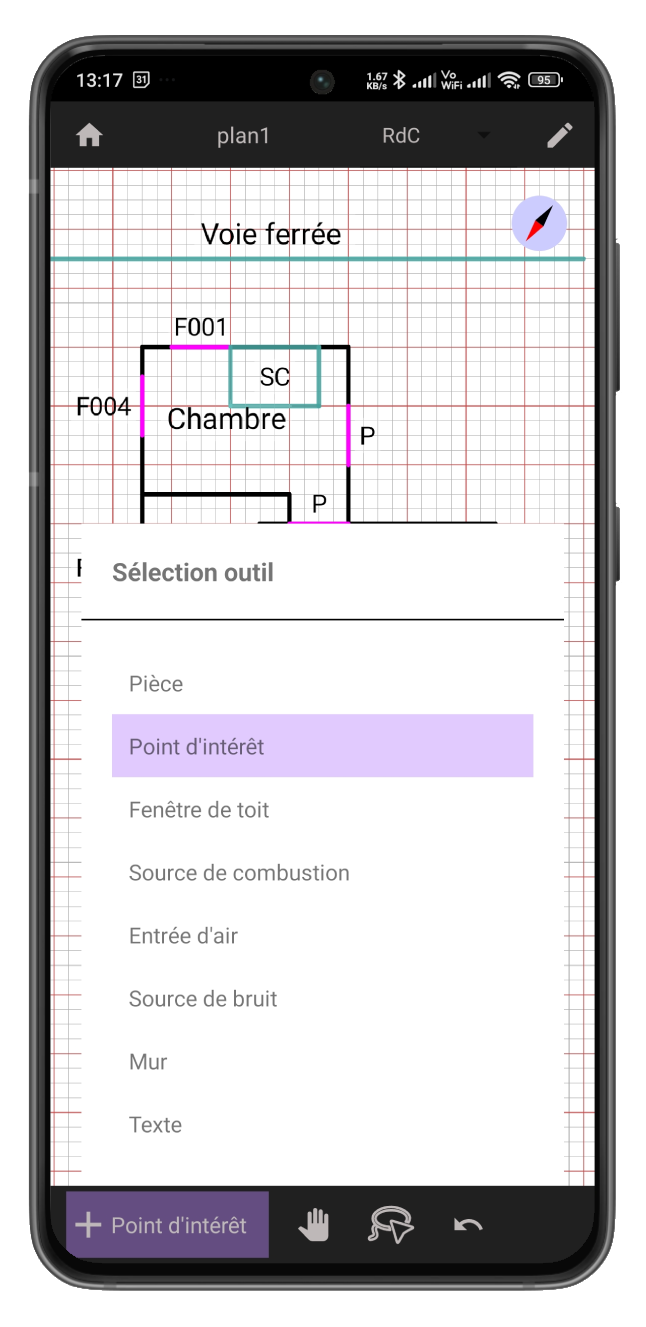
Task: Choose Pièce from tool list
Action: (x=156, y=684)
